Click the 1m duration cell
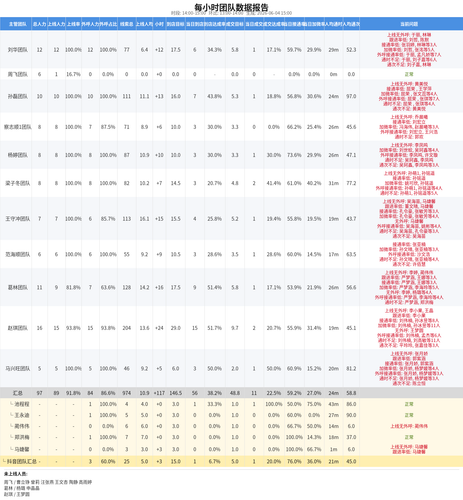The height and width of the screenshot is (500, 463). point(333,449)
